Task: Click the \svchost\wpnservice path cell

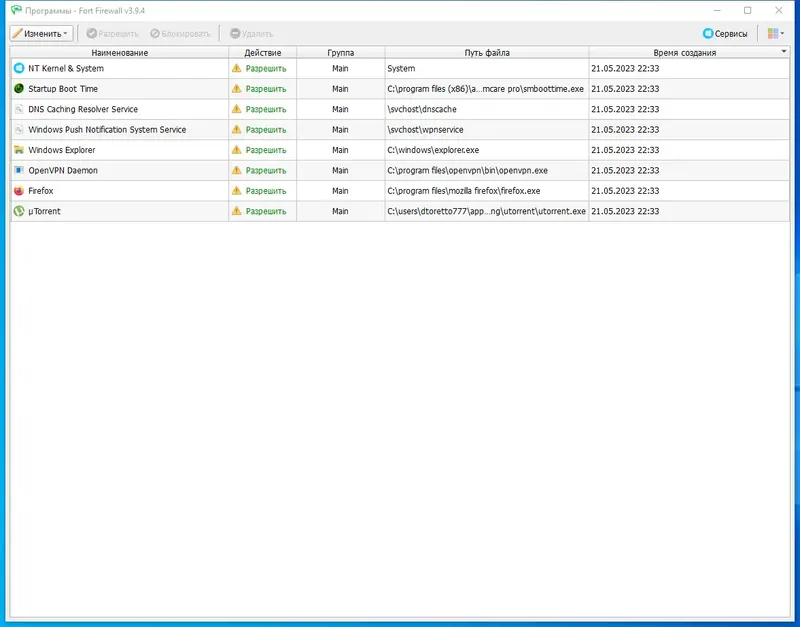Action: click(x=487, y=130)
